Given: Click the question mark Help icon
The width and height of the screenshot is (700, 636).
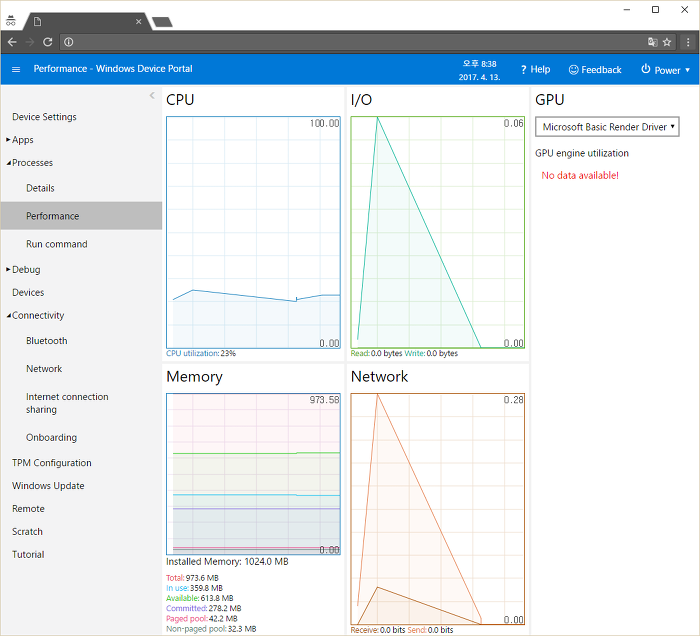Looking at the screenshot, I should pyautogui.click(x=523, y=70).
